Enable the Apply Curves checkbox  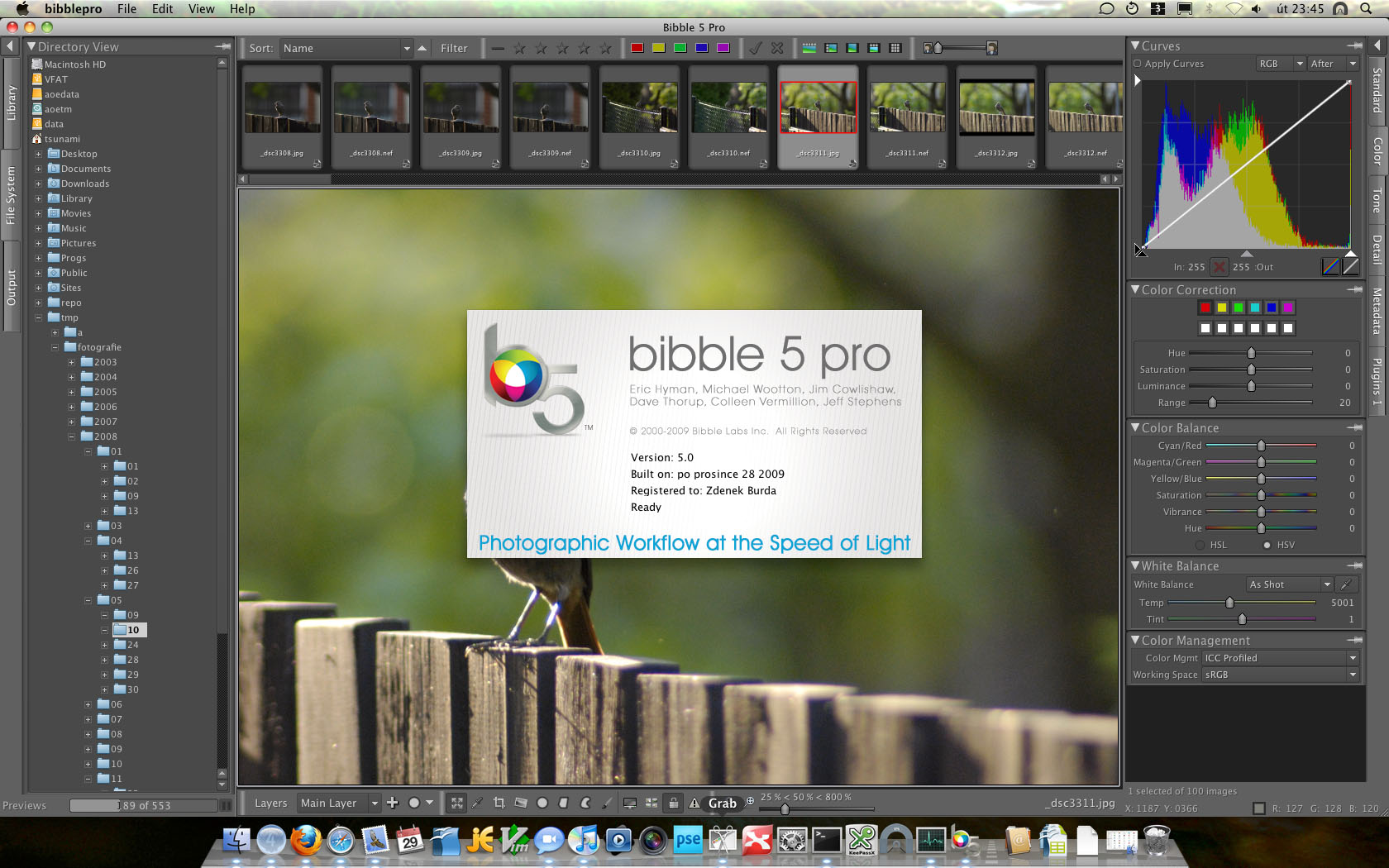pos(1138,64)
